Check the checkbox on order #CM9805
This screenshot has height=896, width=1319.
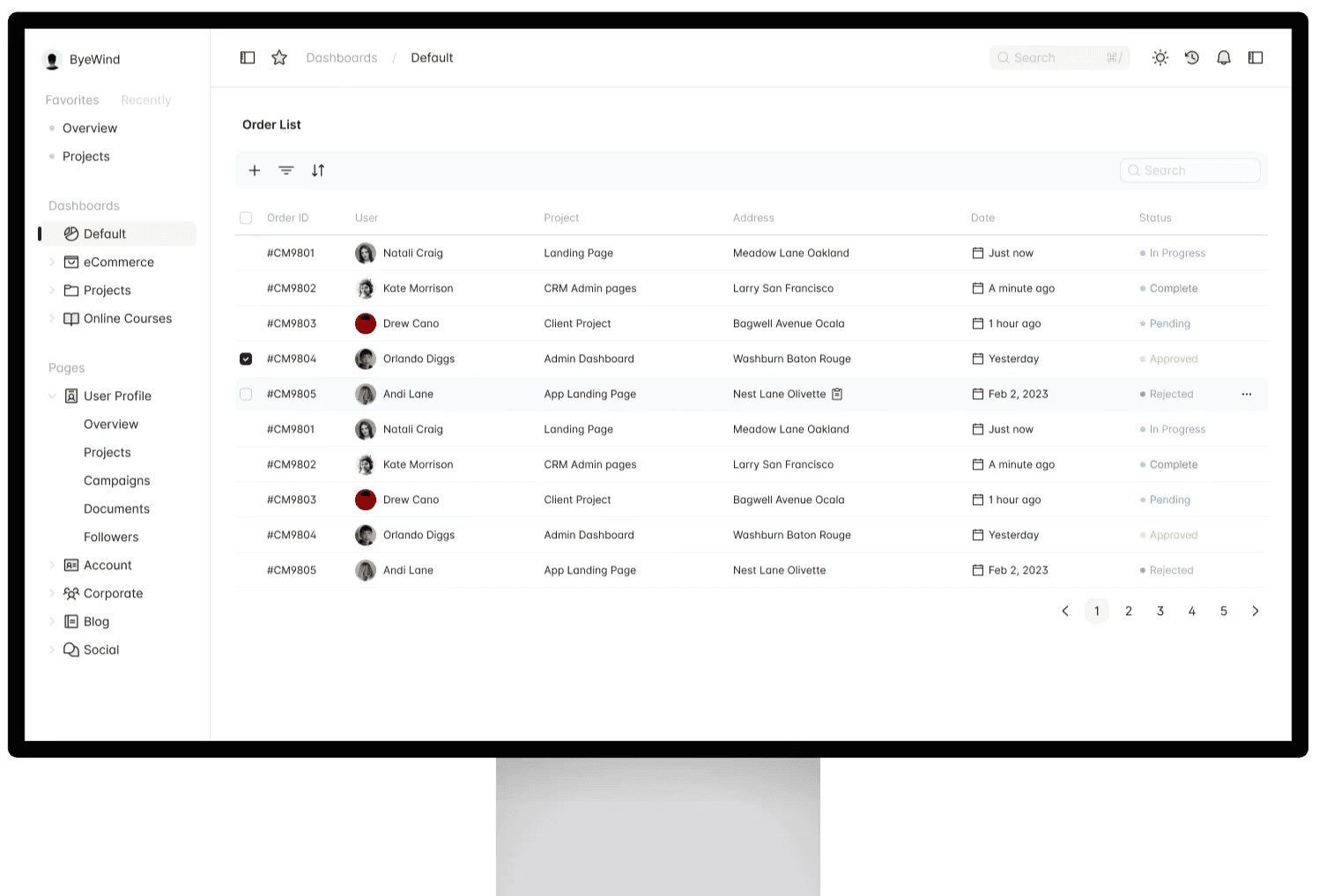pyautogui.click(x=246, y=394)
